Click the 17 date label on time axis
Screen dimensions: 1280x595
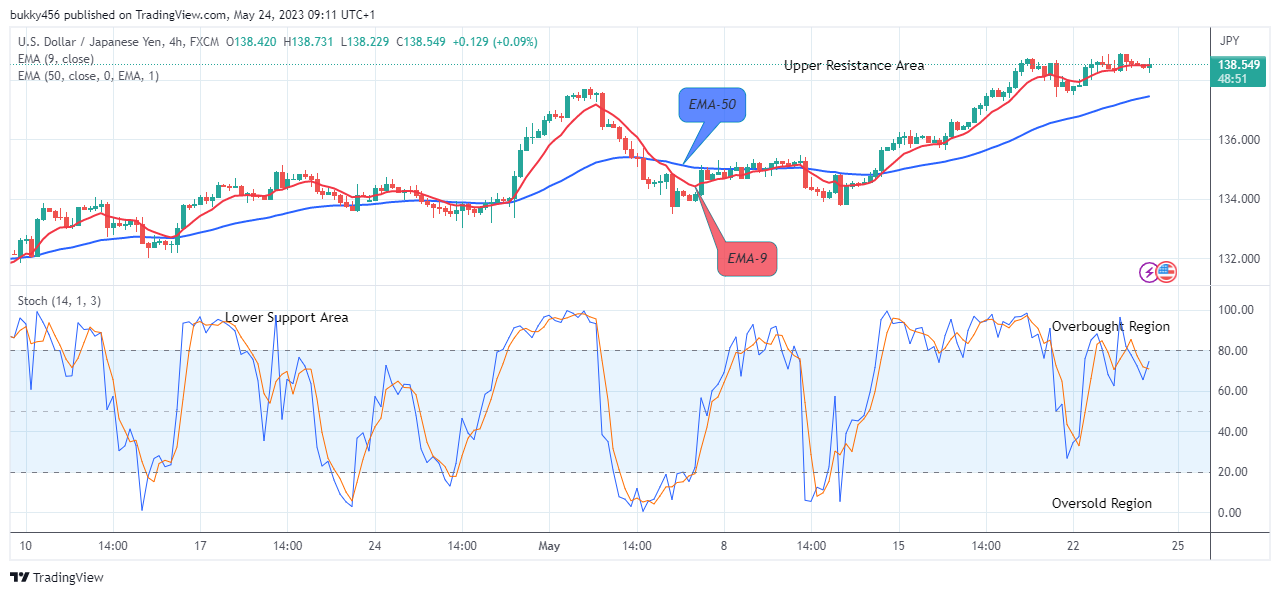click(200, 546)
